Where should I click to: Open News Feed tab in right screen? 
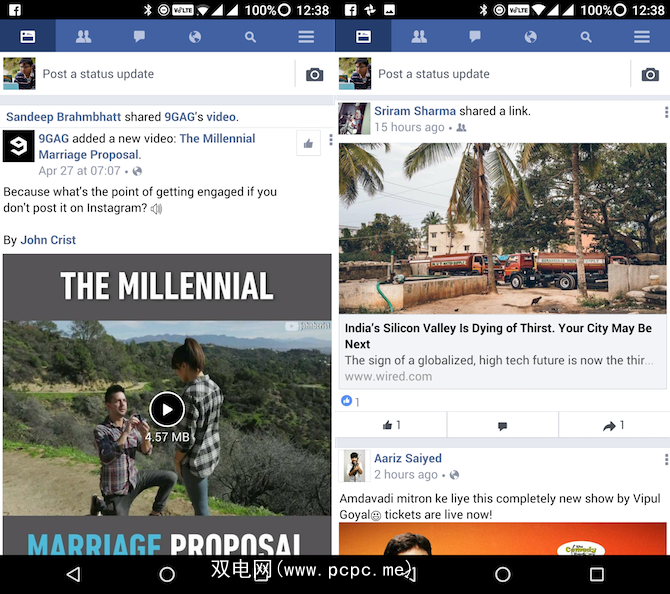click(x=363, y=36)
